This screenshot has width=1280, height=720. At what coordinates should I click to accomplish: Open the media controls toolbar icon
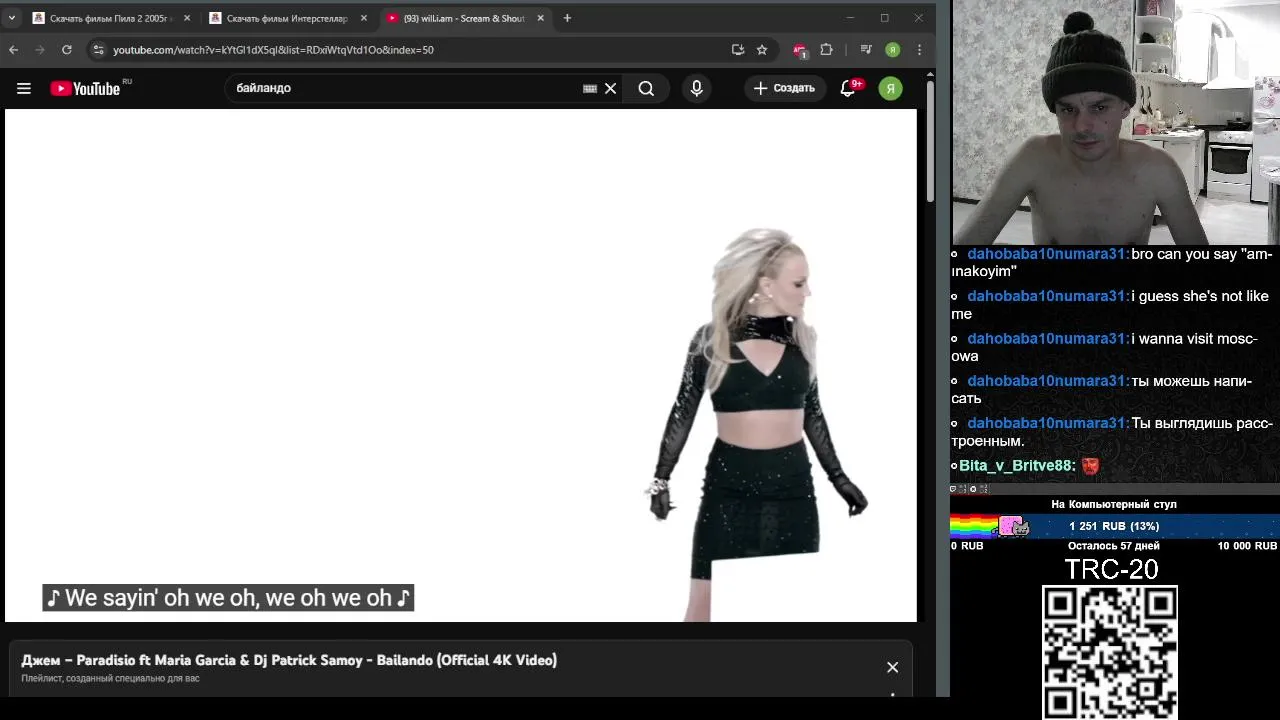point(866,49)
